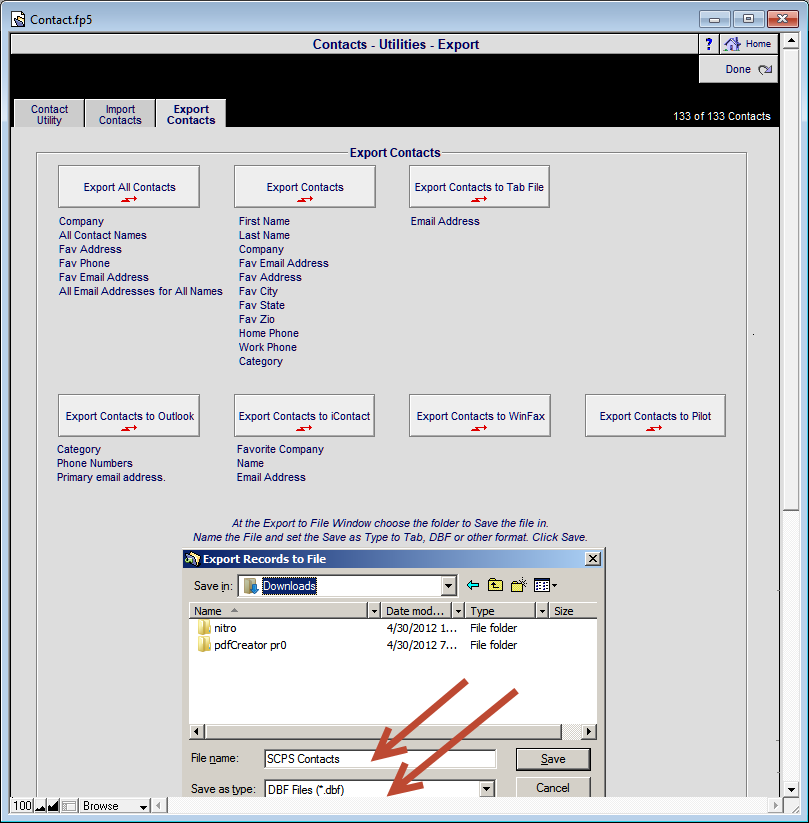Image resolution: width=809 pixels, height=823 pixels.
Task: Click the 'Fav Email Address' text under Export Contacts
Action: [x=283, y=263]
